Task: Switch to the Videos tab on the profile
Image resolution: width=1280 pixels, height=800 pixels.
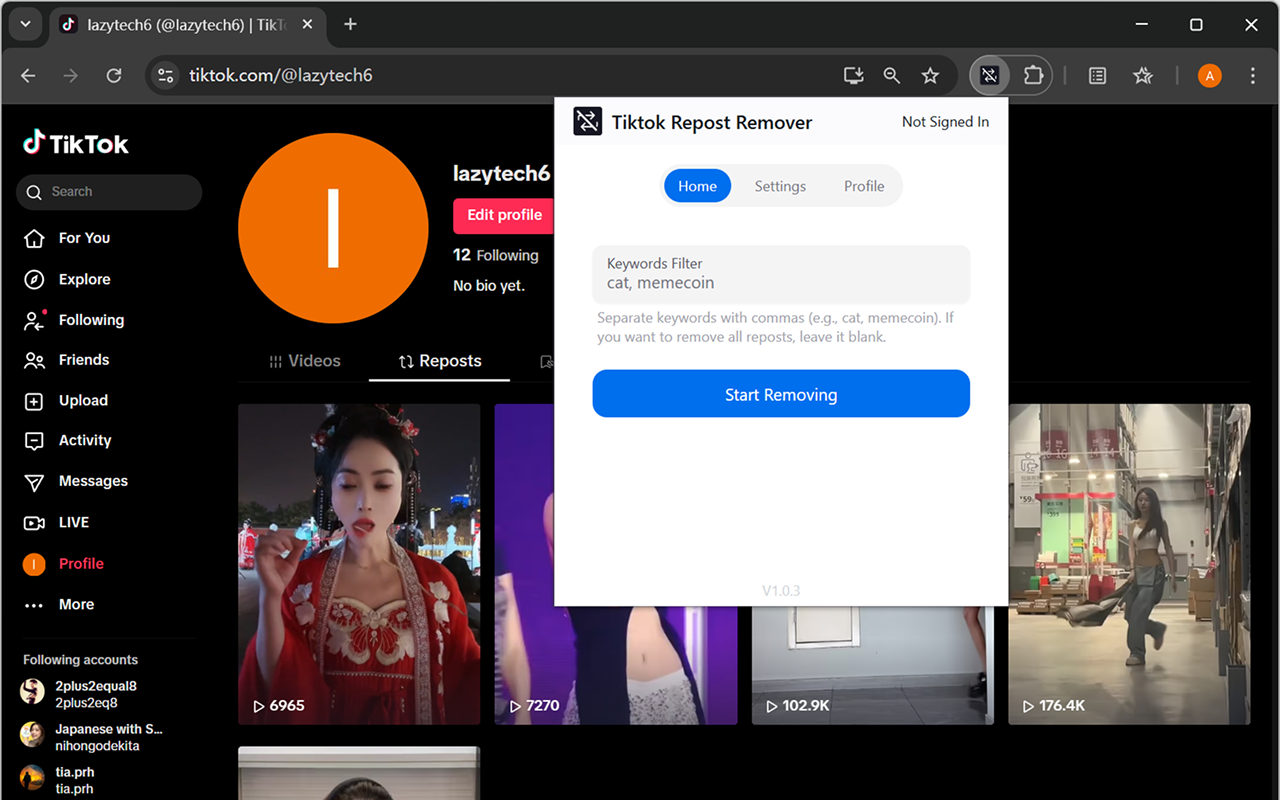Action: tap(305, 360)
